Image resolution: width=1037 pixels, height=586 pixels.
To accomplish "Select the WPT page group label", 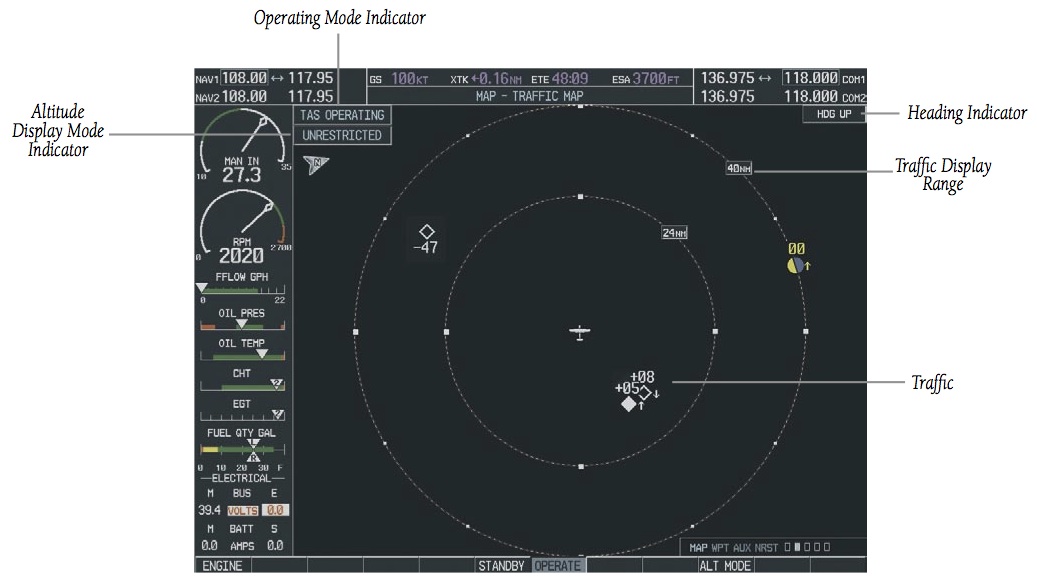I will click(x=720, y=548).
